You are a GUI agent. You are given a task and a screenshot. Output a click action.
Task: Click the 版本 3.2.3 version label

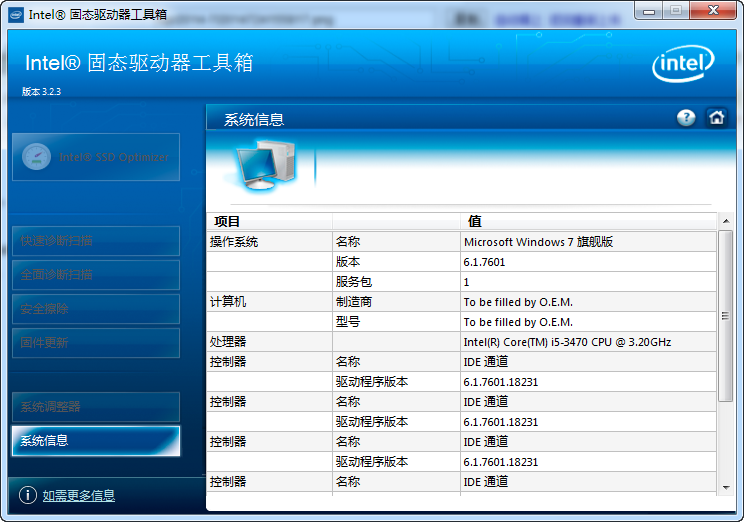click(41, 92)
